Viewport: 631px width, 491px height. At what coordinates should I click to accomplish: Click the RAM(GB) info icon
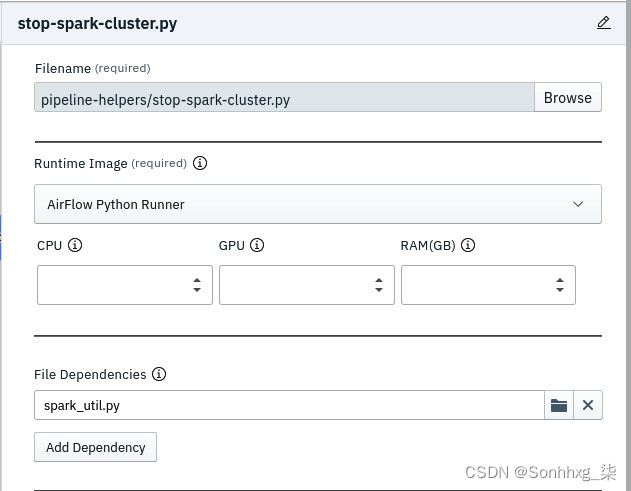(x=468, y=245)
